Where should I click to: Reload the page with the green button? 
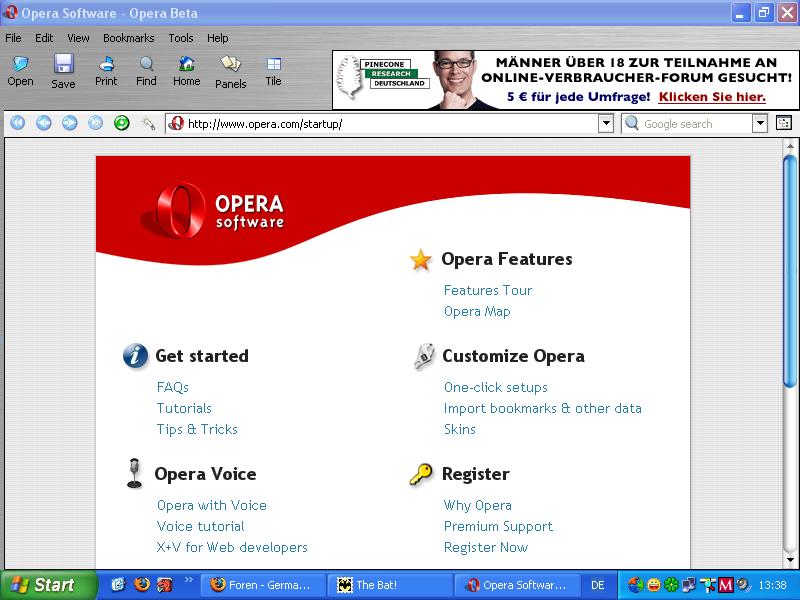coord(121,123)
